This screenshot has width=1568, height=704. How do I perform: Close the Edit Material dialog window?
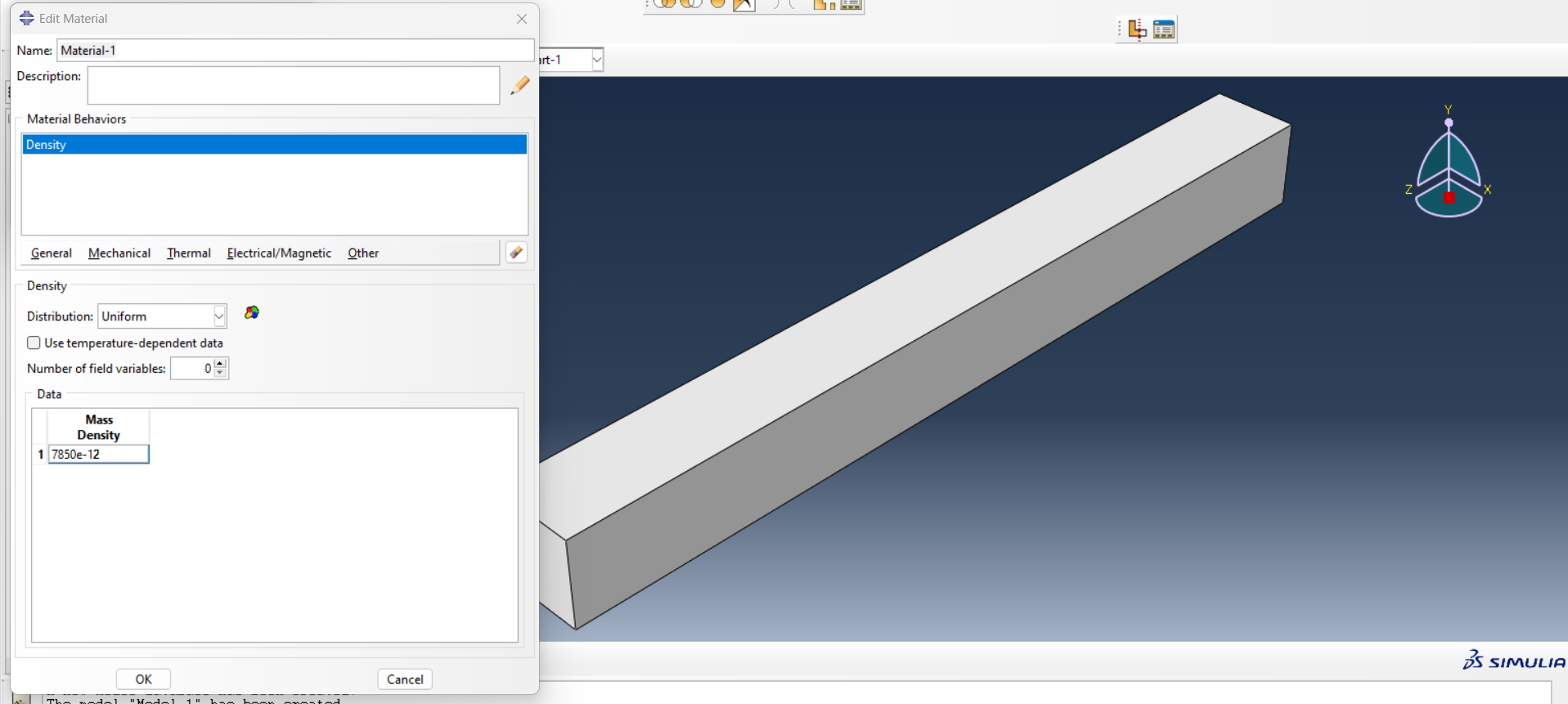[x=522, y=19]
